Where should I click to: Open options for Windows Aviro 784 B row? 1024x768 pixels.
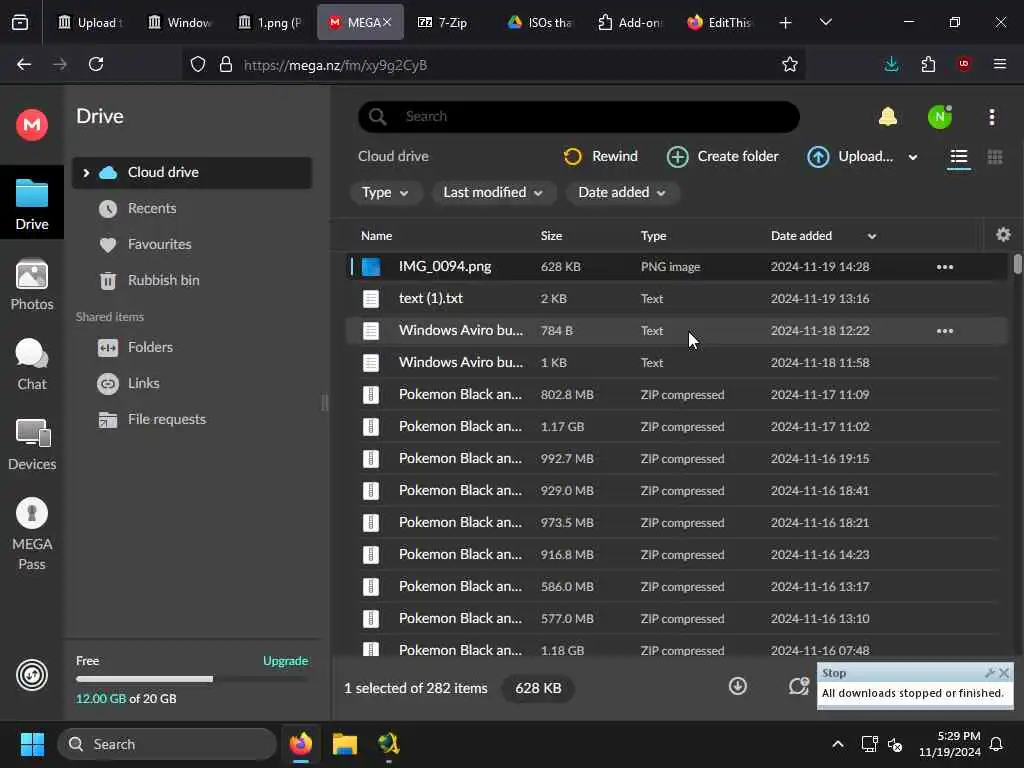tap(944, 331)
